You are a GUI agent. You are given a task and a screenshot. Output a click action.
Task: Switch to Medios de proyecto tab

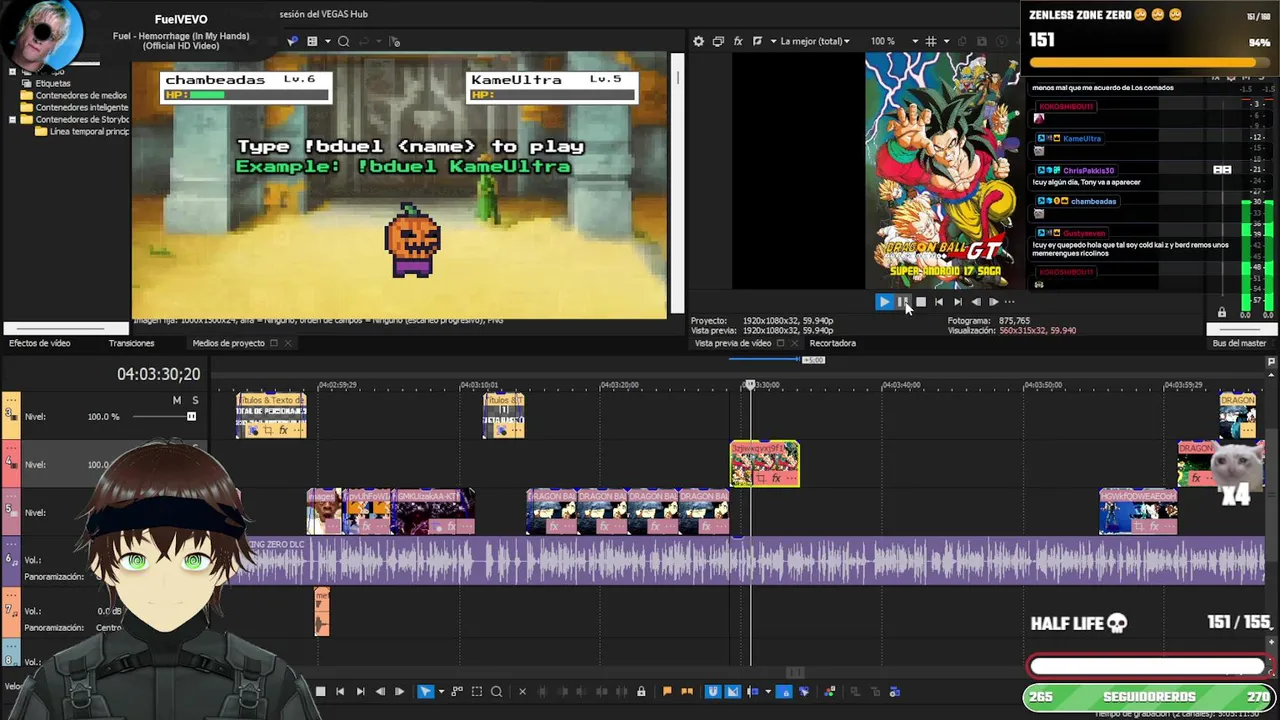point(228,343)
